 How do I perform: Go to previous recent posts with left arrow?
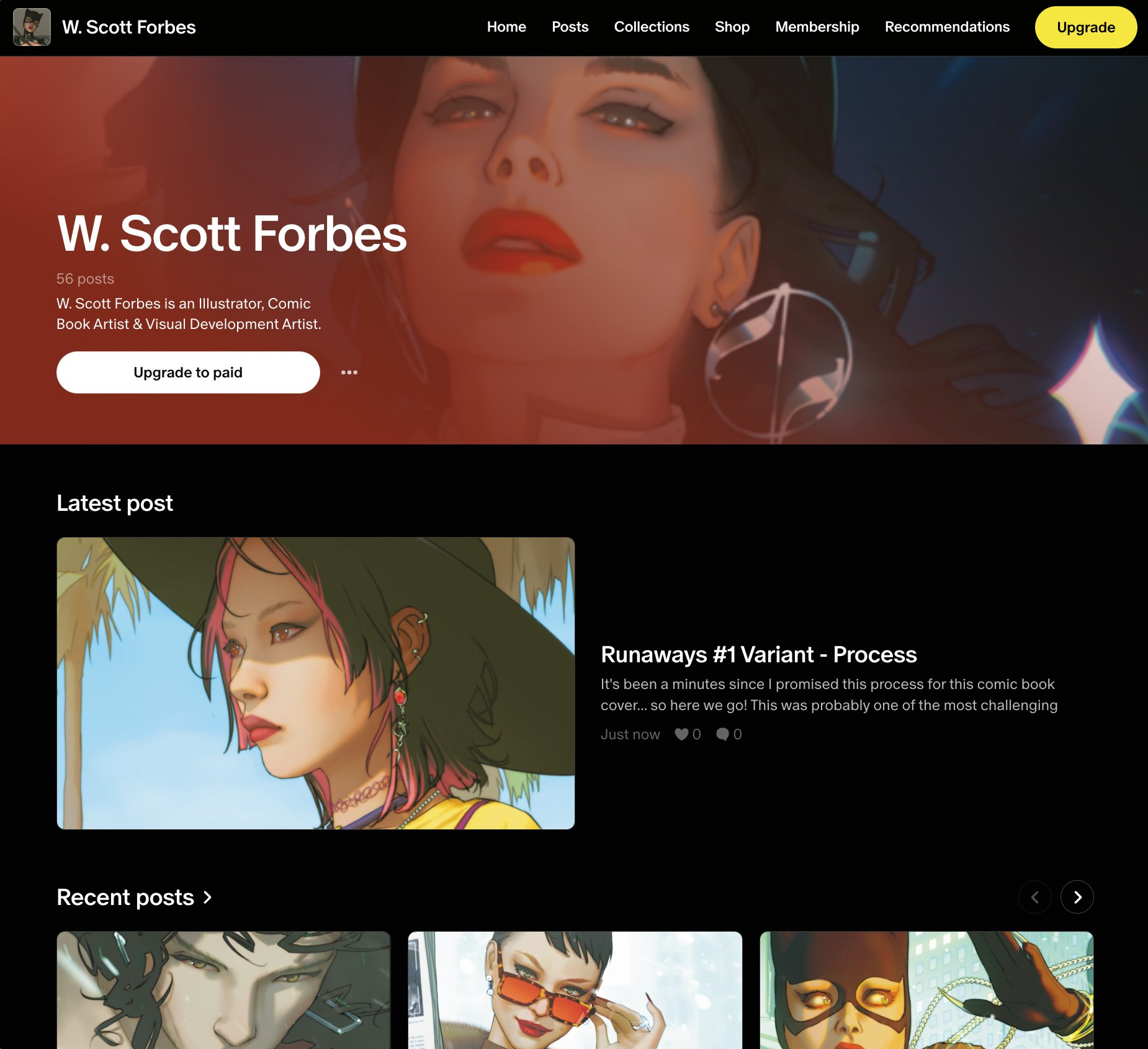click(x=1035, y=897)
